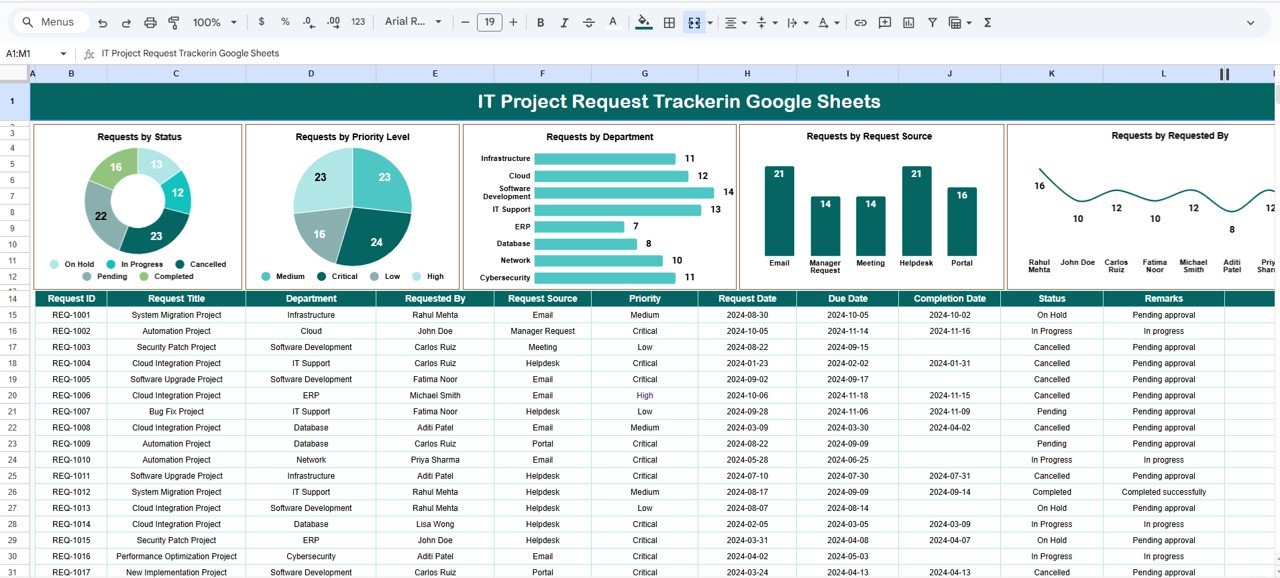Apply currency format with dollar icon

(x=261, y=21)
